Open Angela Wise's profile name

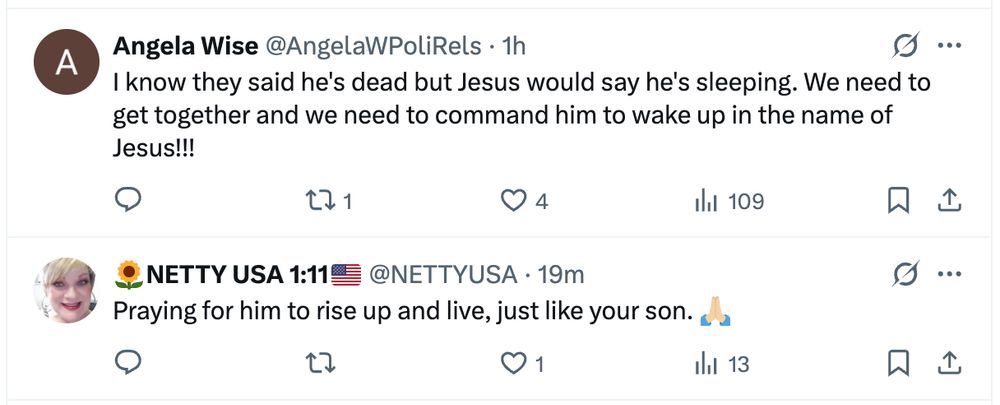point(183,46)
